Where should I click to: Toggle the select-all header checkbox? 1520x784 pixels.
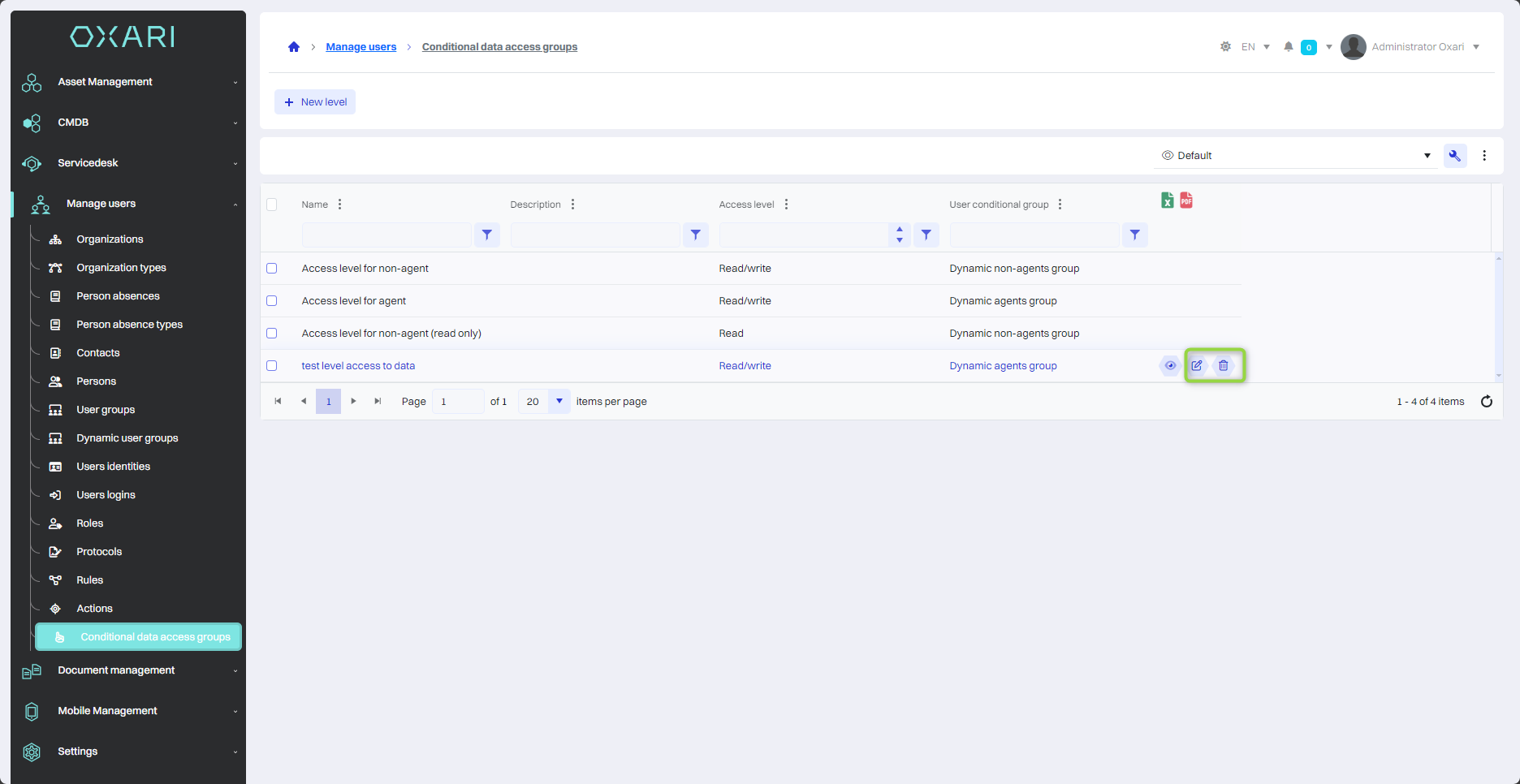pyautogui.click(x=272, y=205)
